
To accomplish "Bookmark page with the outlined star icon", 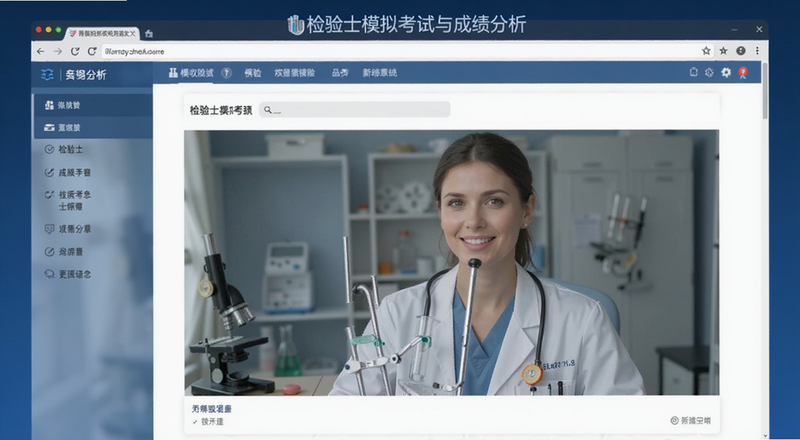I will [706, 51].
